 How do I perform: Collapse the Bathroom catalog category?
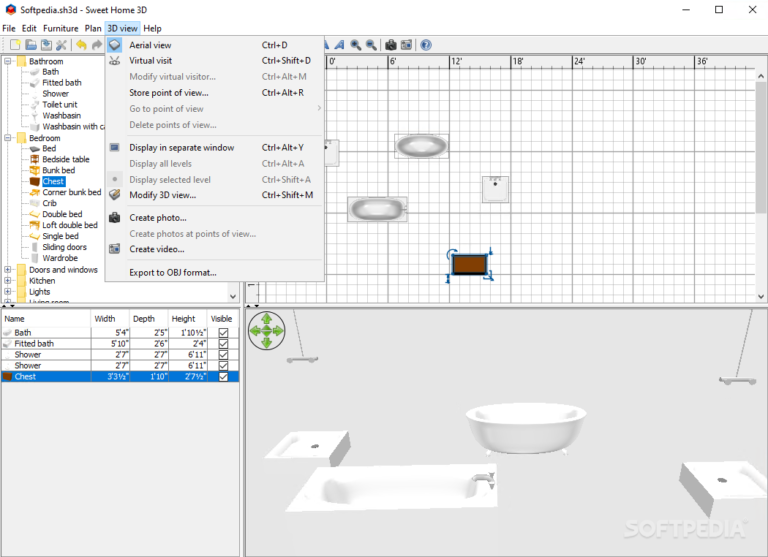(x=8, y=61)
